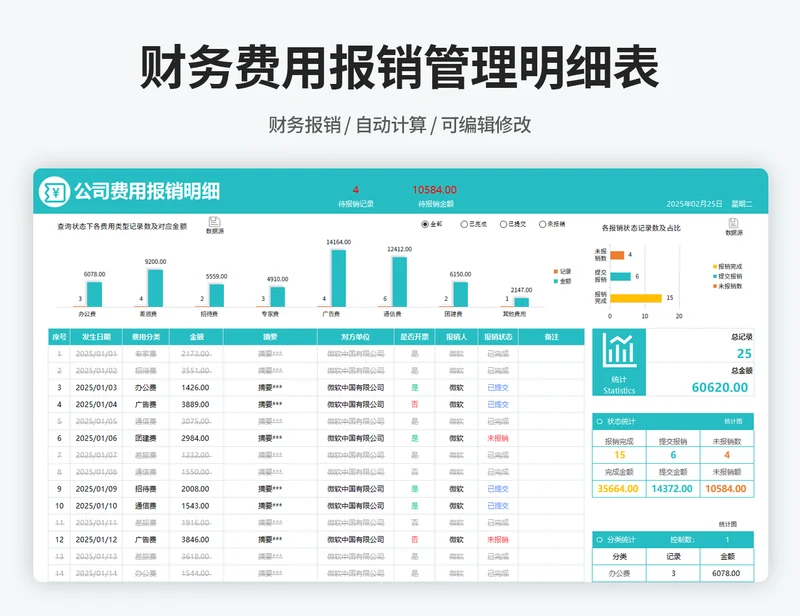Click teal 提交报销 legend swatch

(715, 276)
